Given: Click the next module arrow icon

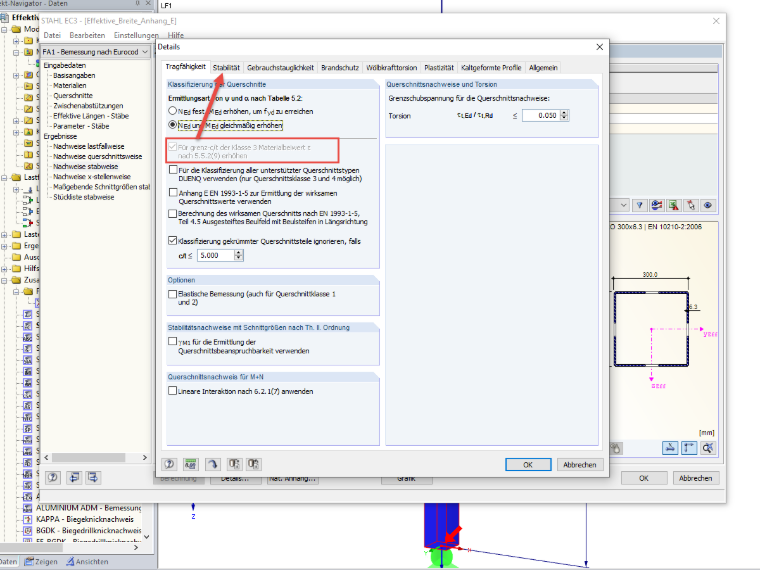Looking at the screenshot, I should click(93, 477).
